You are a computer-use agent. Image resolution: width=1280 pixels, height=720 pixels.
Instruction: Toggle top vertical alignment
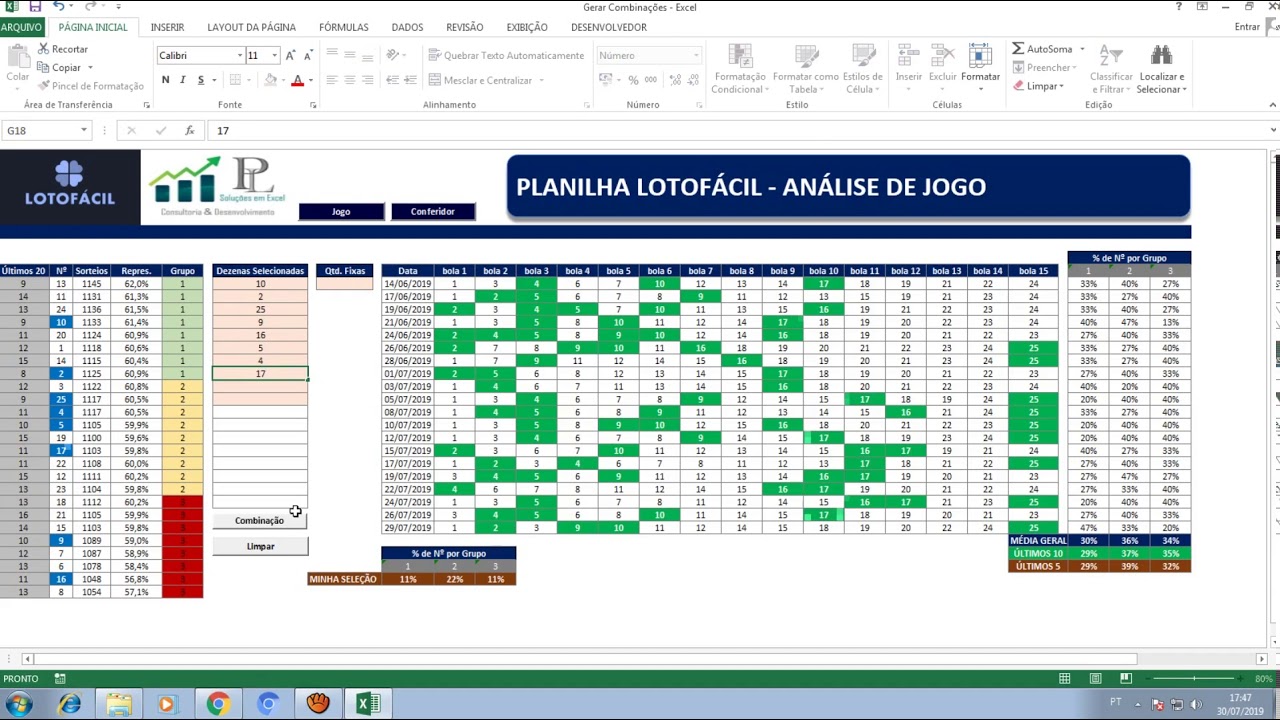coord(332,55)
